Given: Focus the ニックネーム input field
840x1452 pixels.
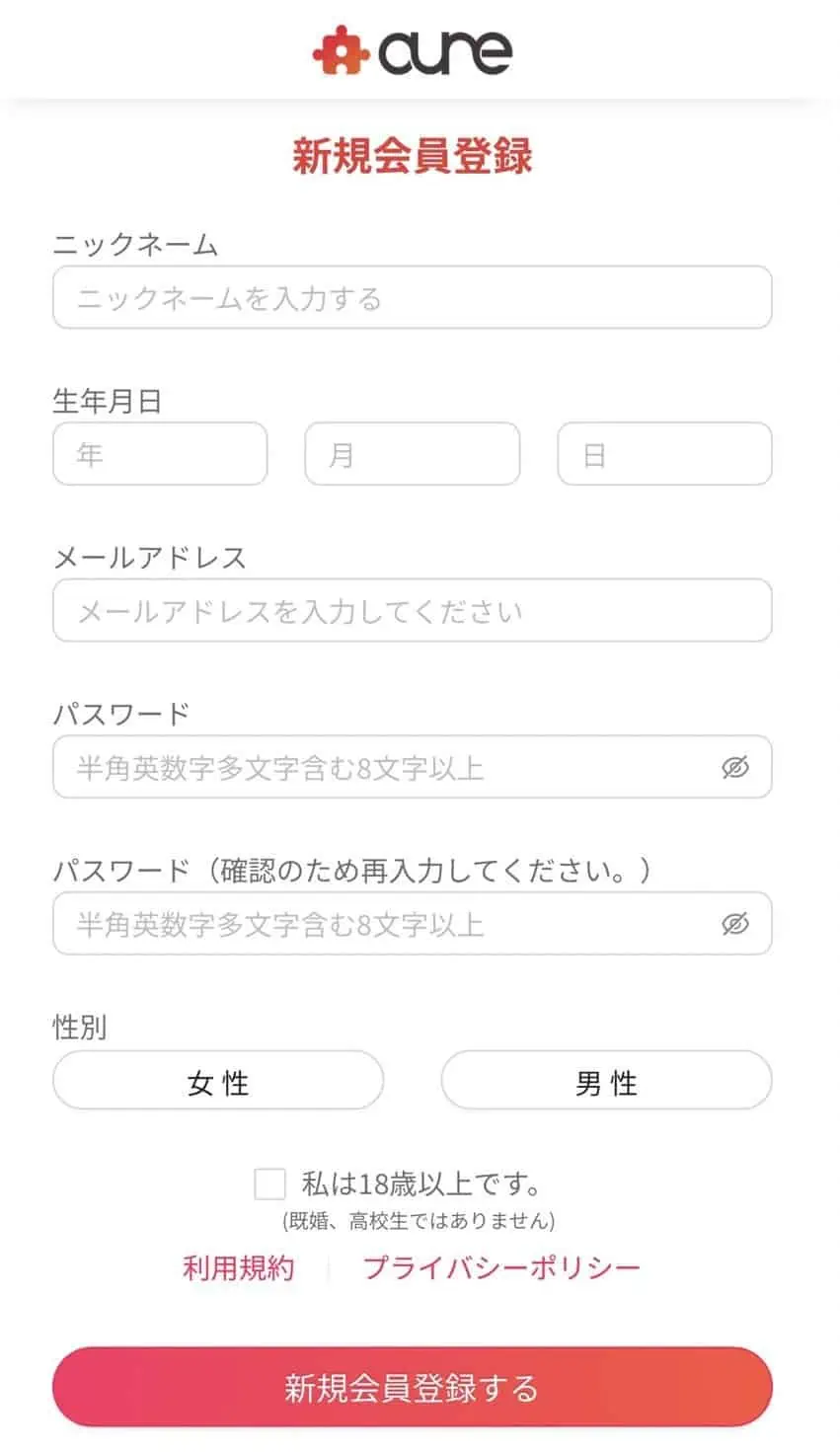Looking at the screenshot, I should (x=413, y=297).
